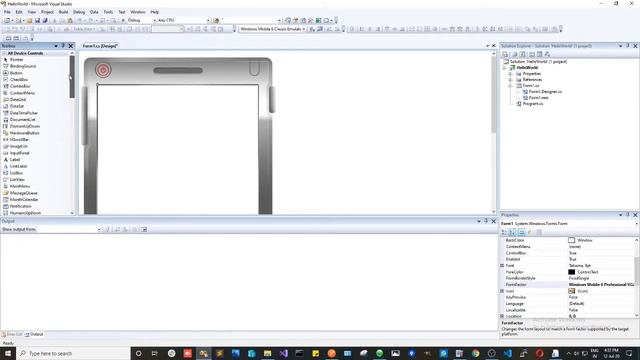
Task: Toggle Auto Hide pin on Solution Explorer
Action: click(628, 46)
